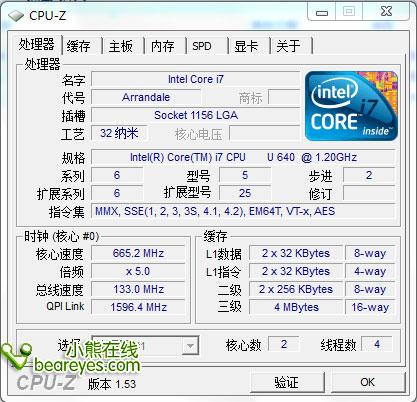Show the 关于 (About) tab

[288, 46]
